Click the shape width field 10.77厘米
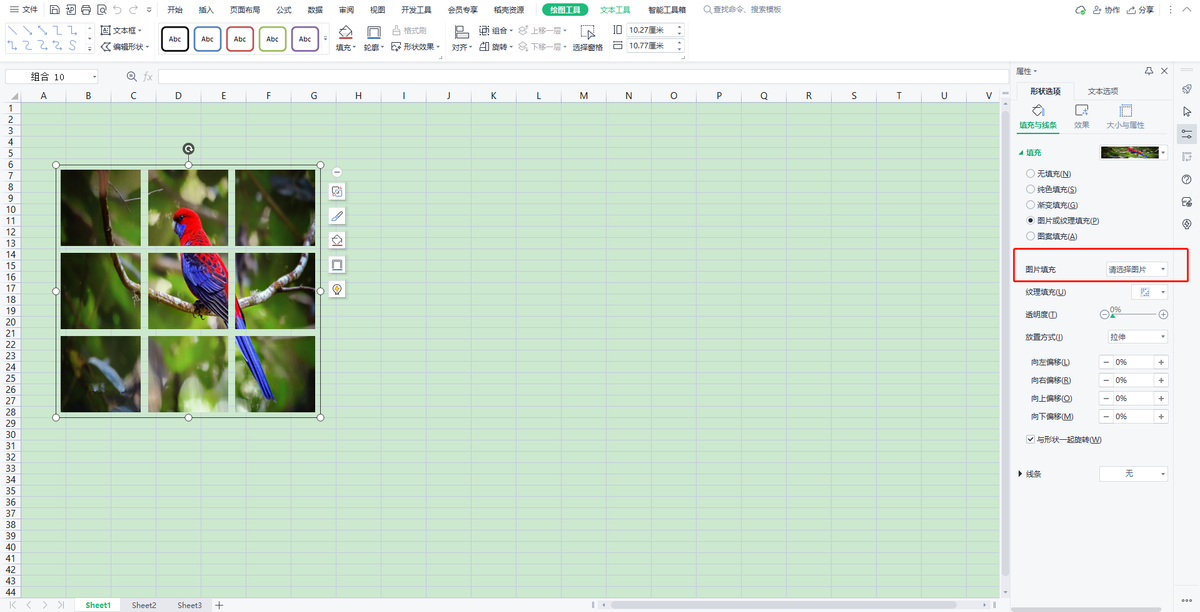 [654, 46]
